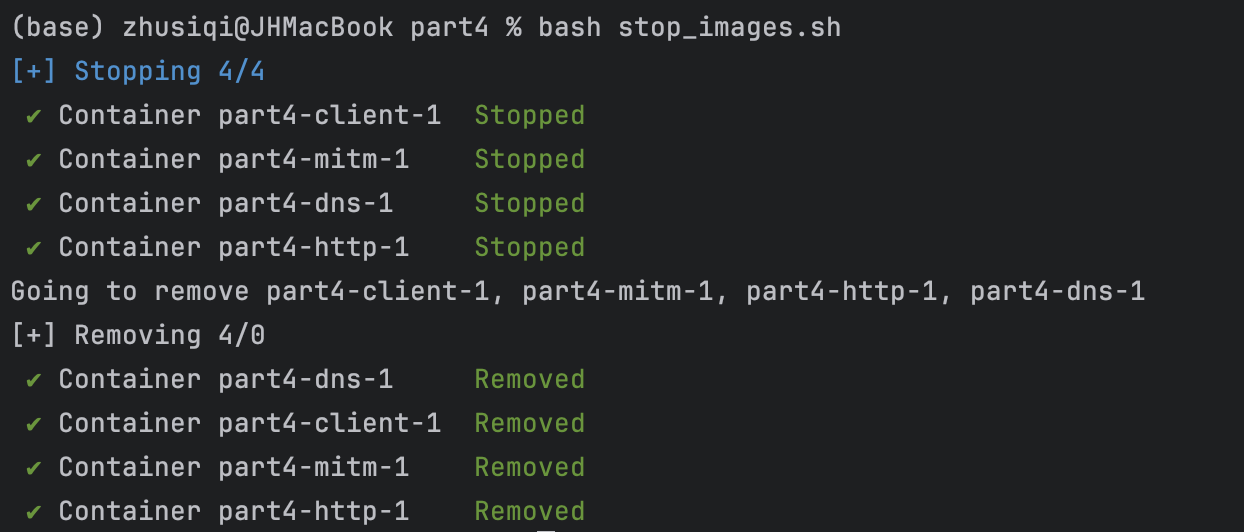Screen dimensions: 1244x532
Task: Click the "[+] Stopping 4/4" status line
Action: coord(138,72)
